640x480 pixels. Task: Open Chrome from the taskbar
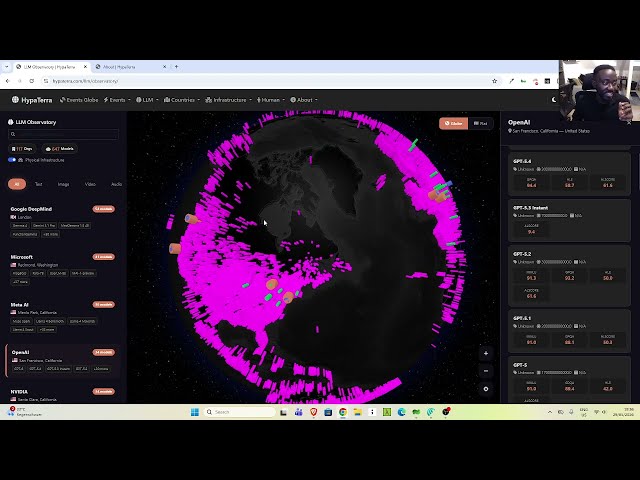tap(343, 412)
